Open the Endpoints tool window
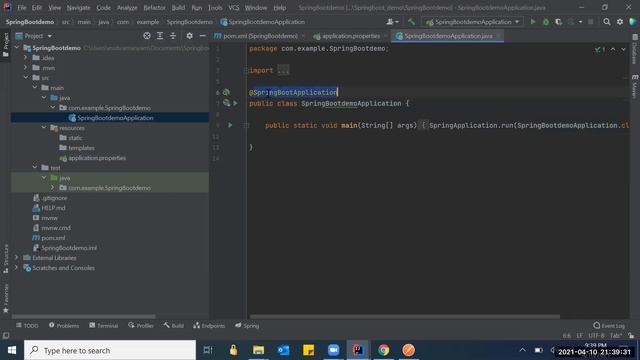 coord(209,325)
